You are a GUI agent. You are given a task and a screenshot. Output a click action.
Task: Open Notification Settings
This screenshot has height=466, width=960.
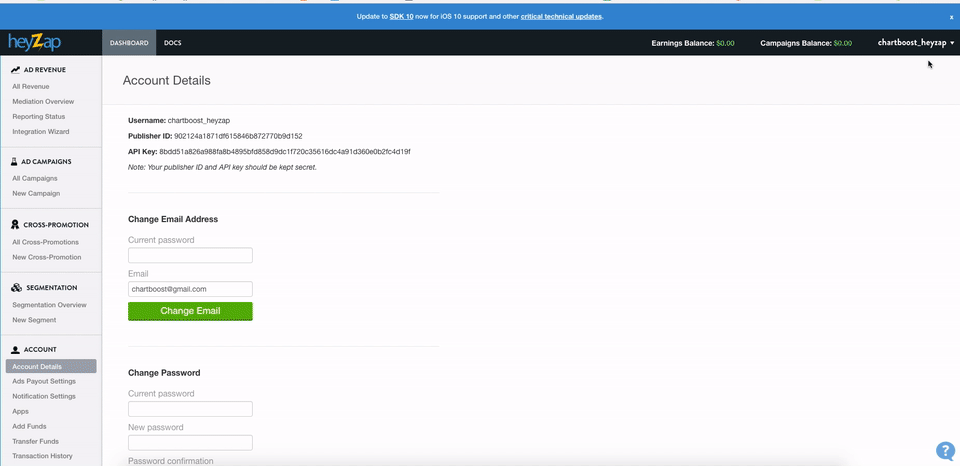[x=44, y=396]
